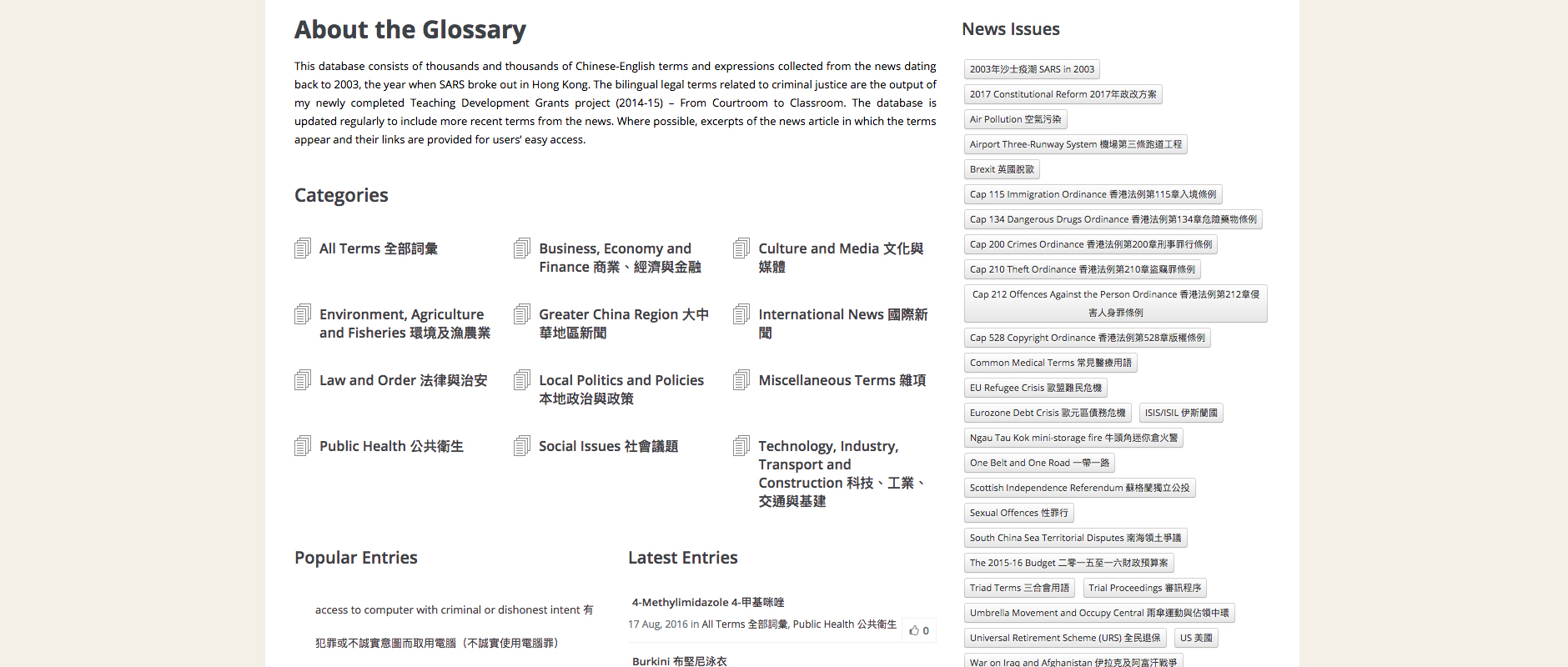Open the 4-Methylimidazole latest entry
The height and width of the screenshot is (667, 1568).
708,602
